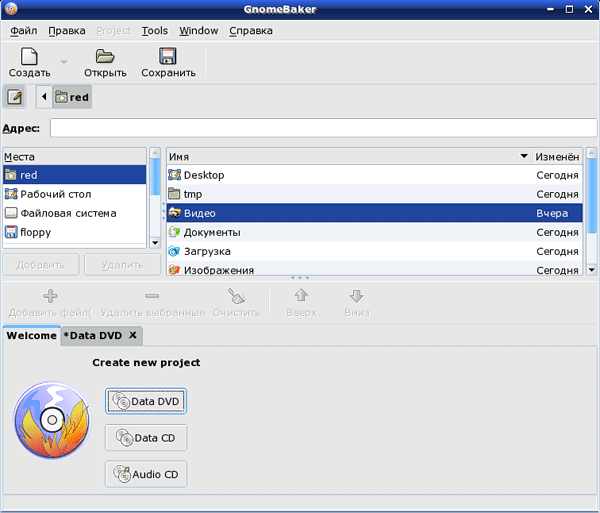Open the Справка menu
Image resolution: width=600 pixels, height=513 pixels.
251,31
